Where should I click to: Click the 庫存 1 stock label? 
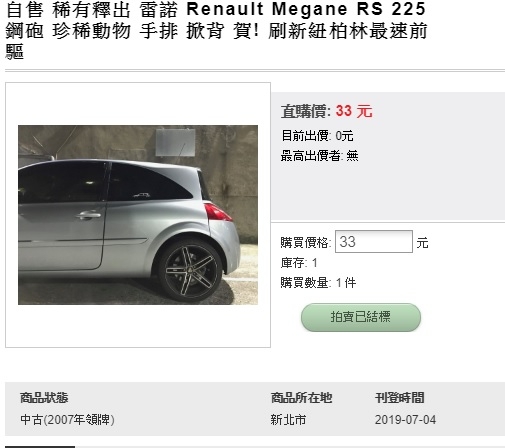tap(299, 263)
